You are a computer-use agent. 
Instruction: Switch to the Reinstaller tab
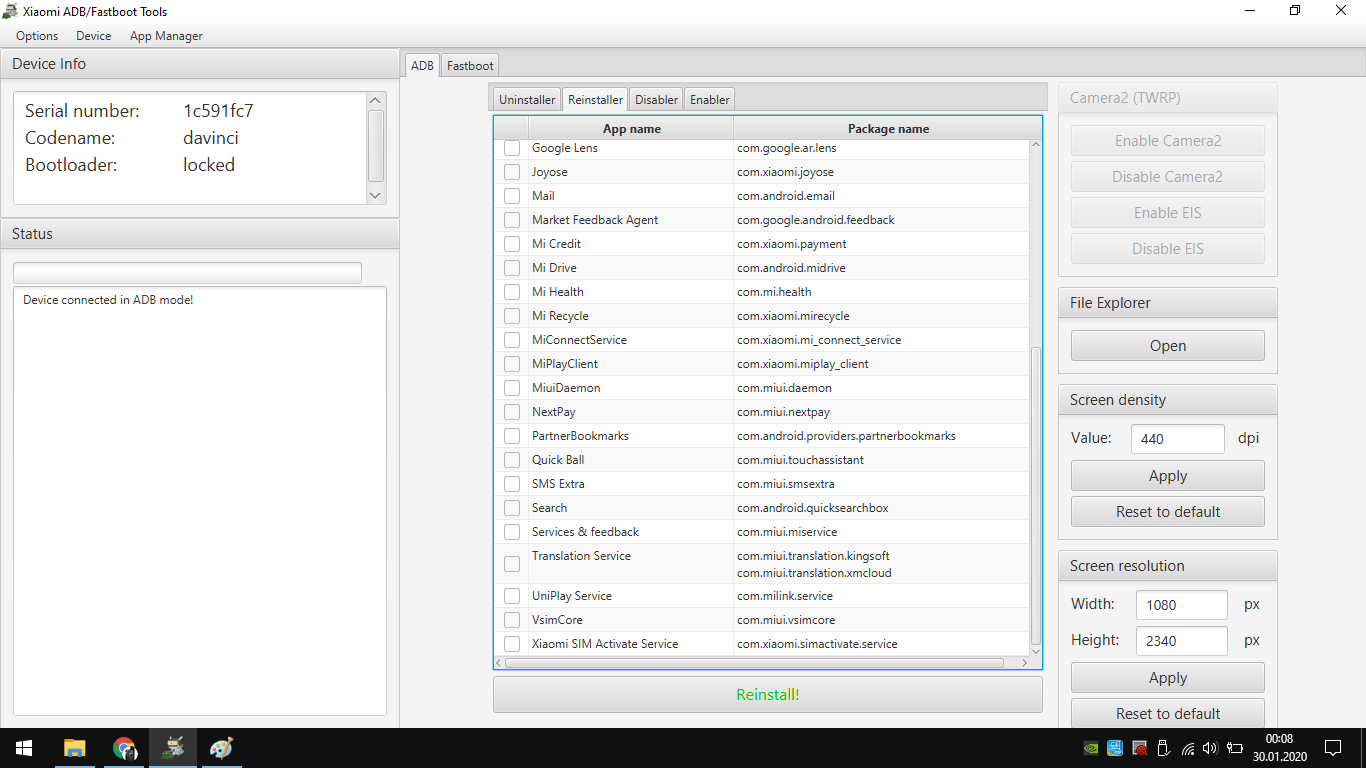click(595, 99)
